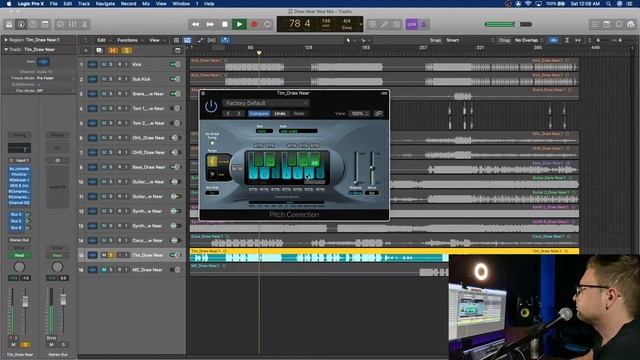Open the Factory Default preset dropdown
The height and width of the screenshot is (360, 640).
click(266, 103)
